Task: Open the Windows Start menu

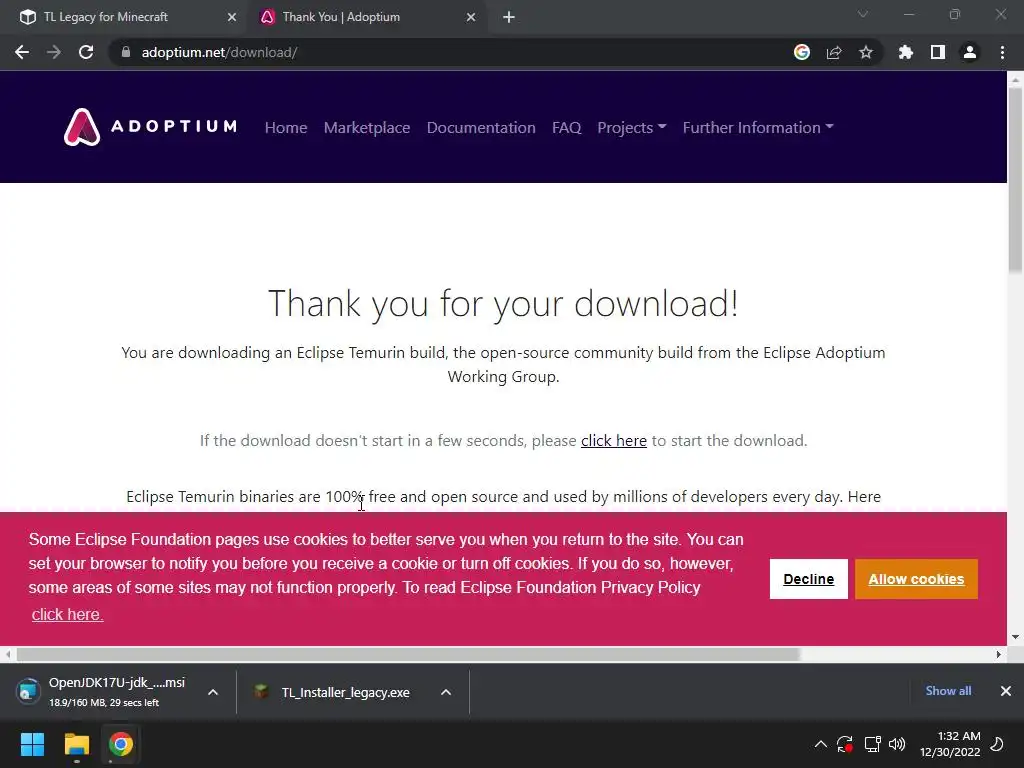Action: tap(32, 744)
